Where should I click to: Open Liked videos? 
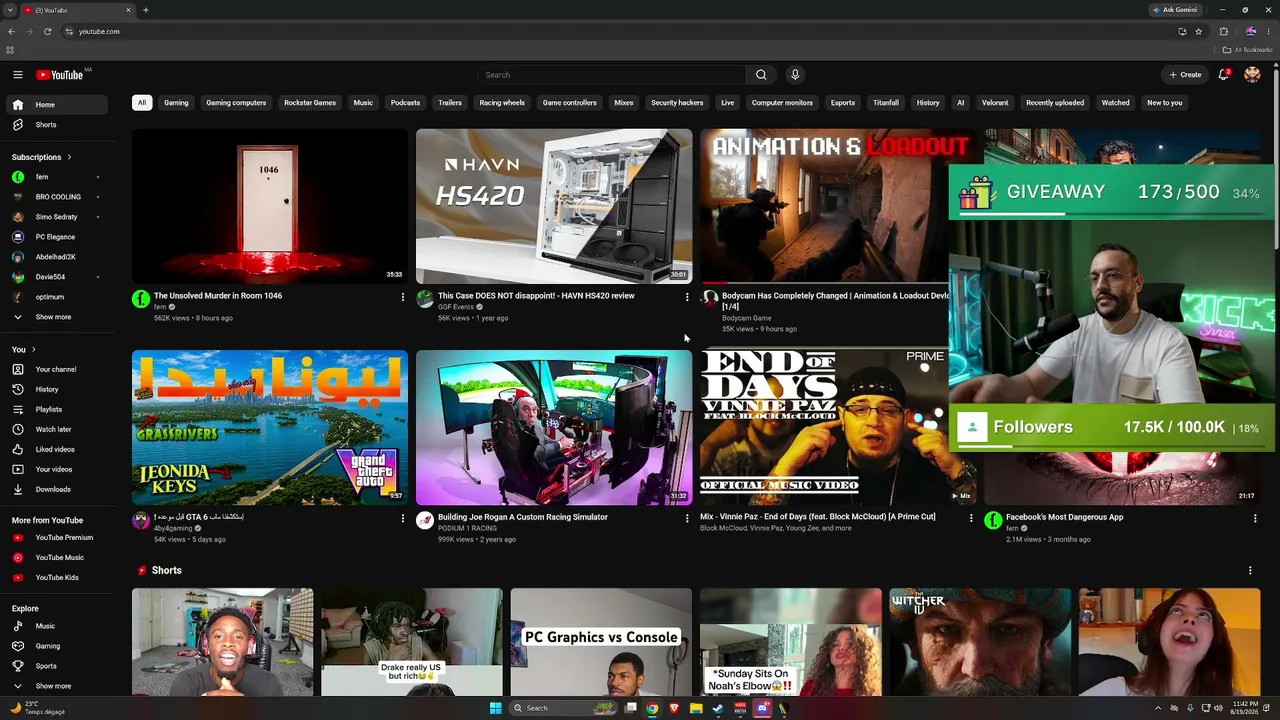(x=58, y=449)
